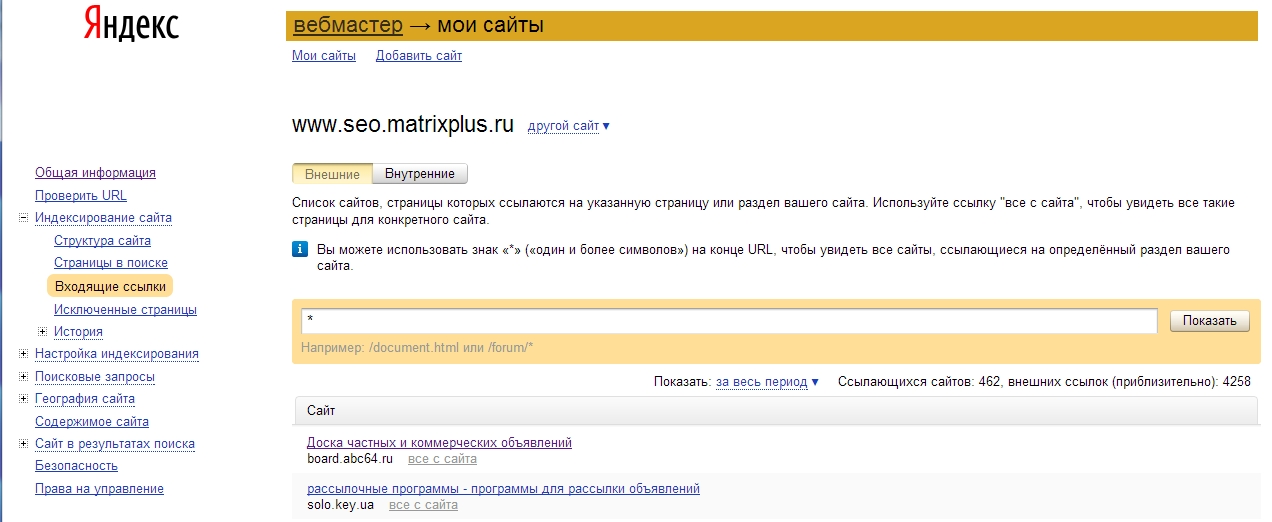Expand География сайта section

[23, 398]
